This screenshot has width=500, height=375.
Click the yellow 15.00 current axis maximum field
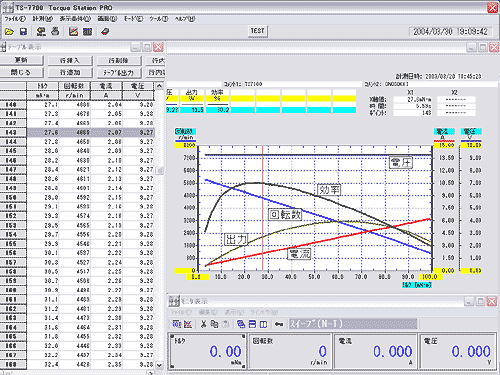pyautogui.click(x=444, y=145)
